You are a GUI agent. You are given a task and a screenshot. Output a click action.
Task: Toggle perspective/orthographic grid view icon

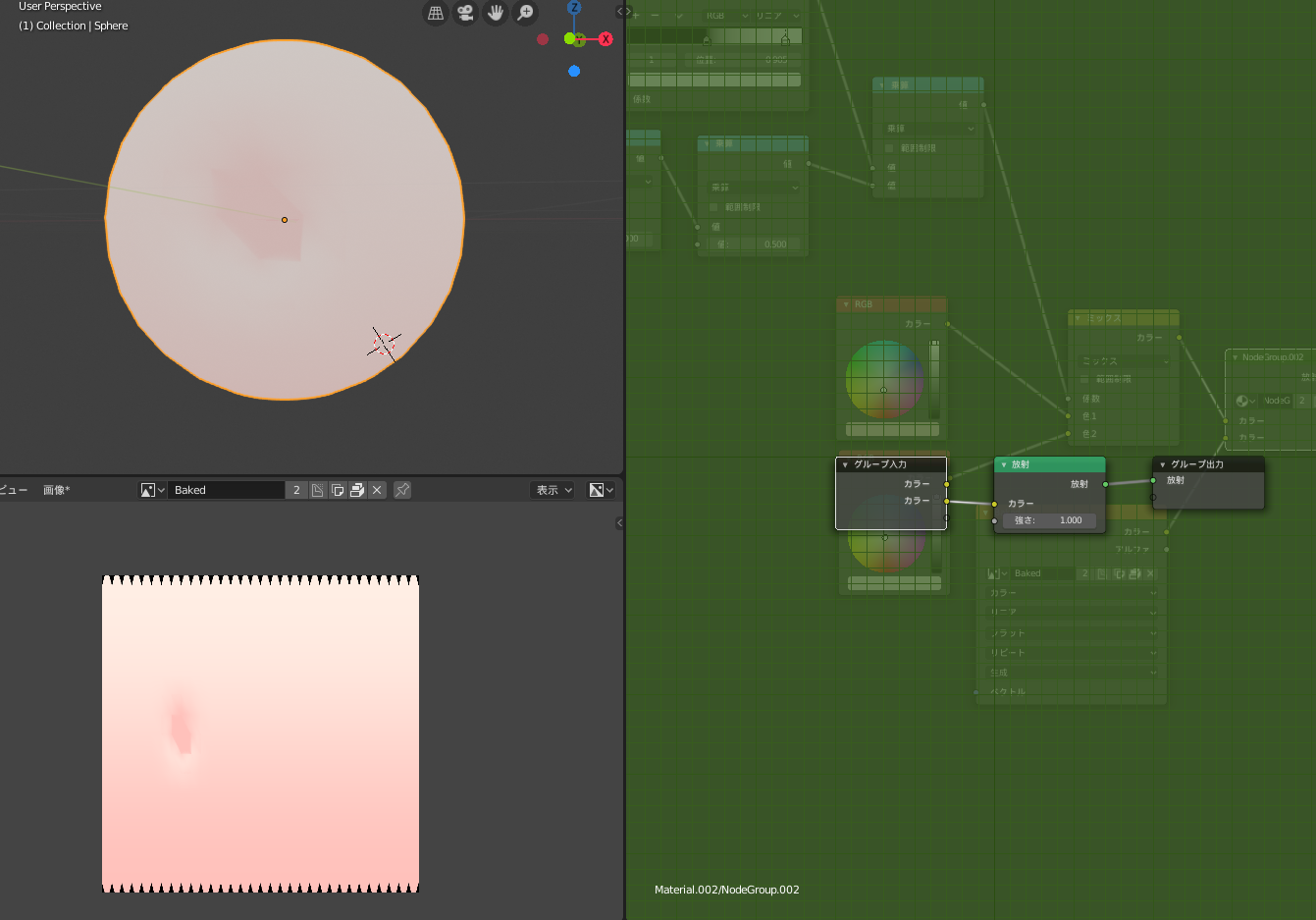point(436,13)
